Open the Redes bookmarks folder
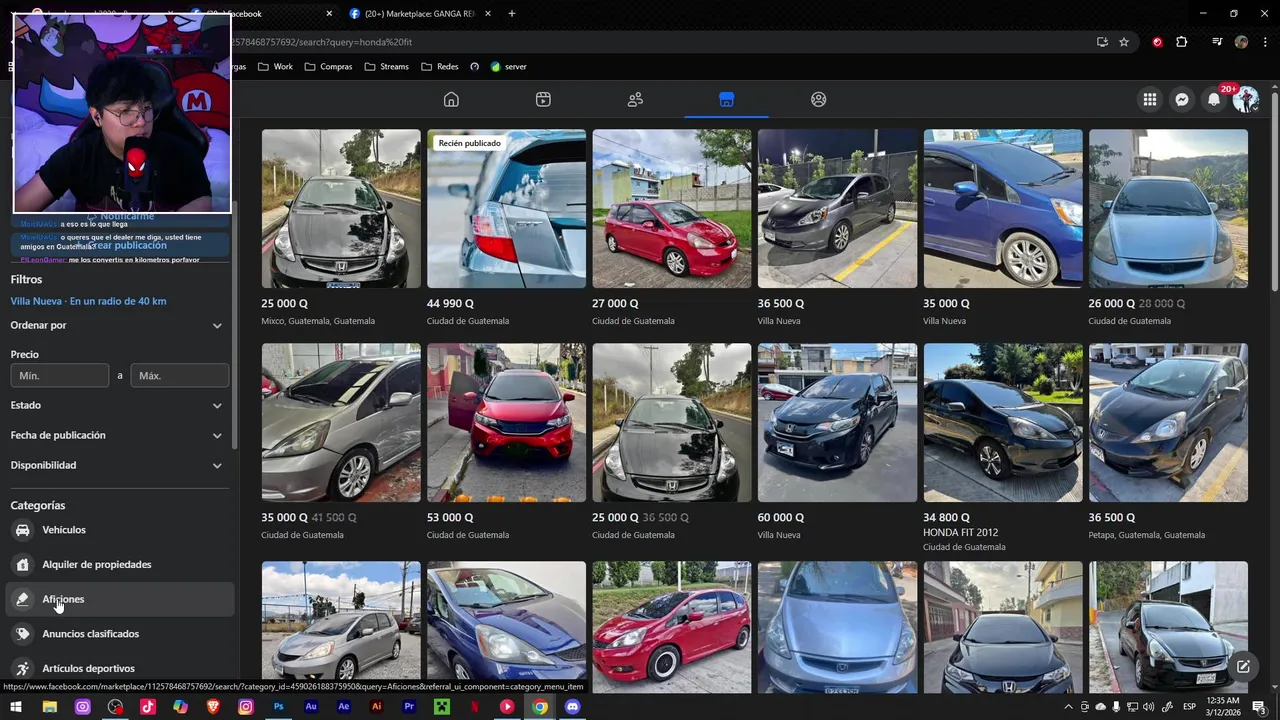 [x=440, y=67]
